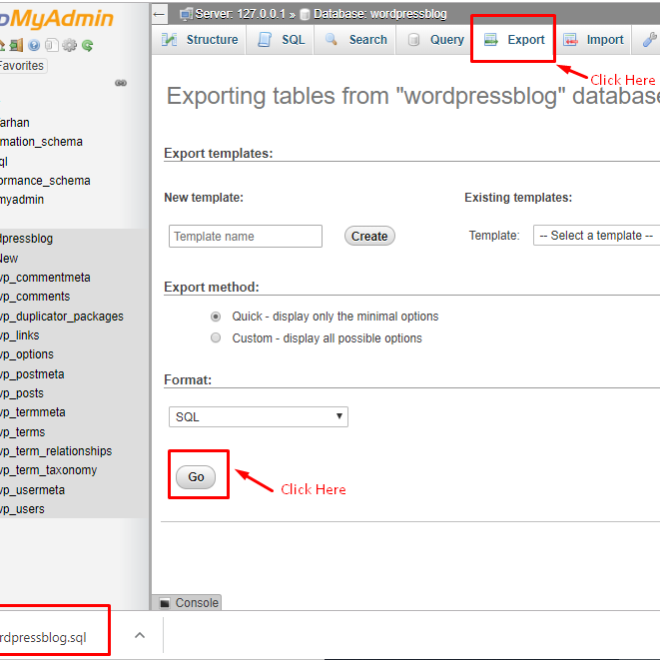This screenshot has width=660, height=660.
Task: Select the database ending in 'arhan'
Action: 15,123
